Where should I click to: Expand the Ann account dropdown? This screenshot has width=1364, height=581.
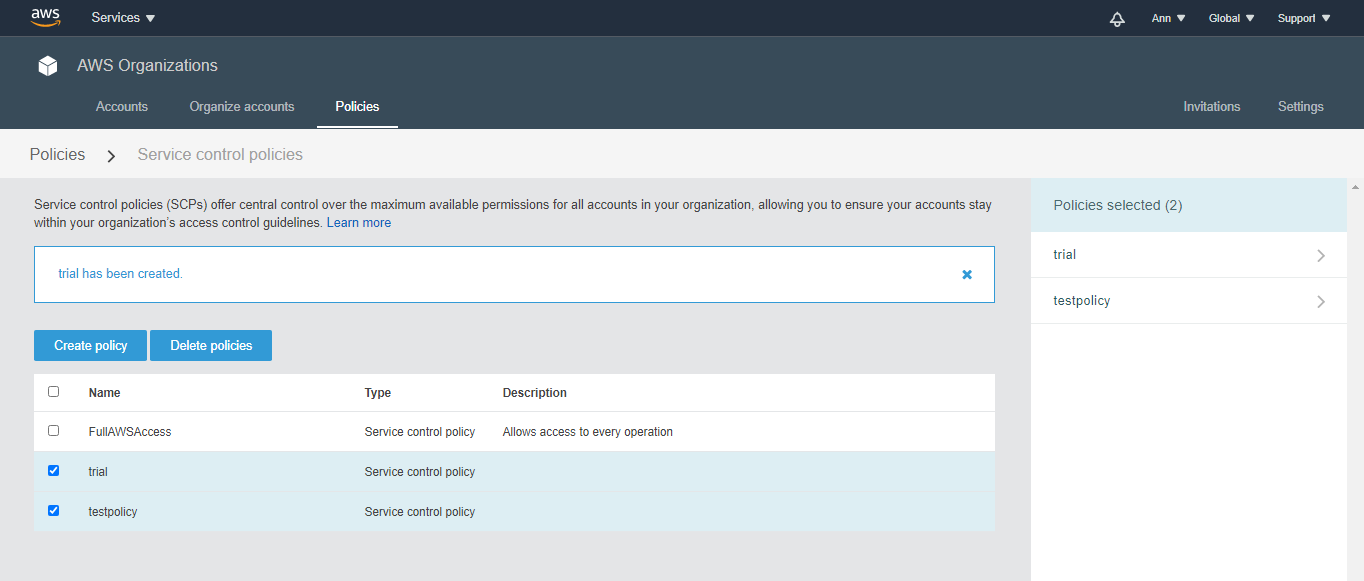[x=1168, y=18]
